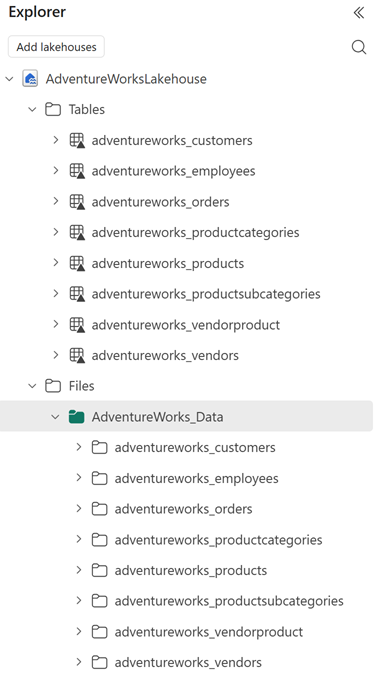Click the adventureworks_vendors delta table icon

pyautogui.click(x=77, y=355)
